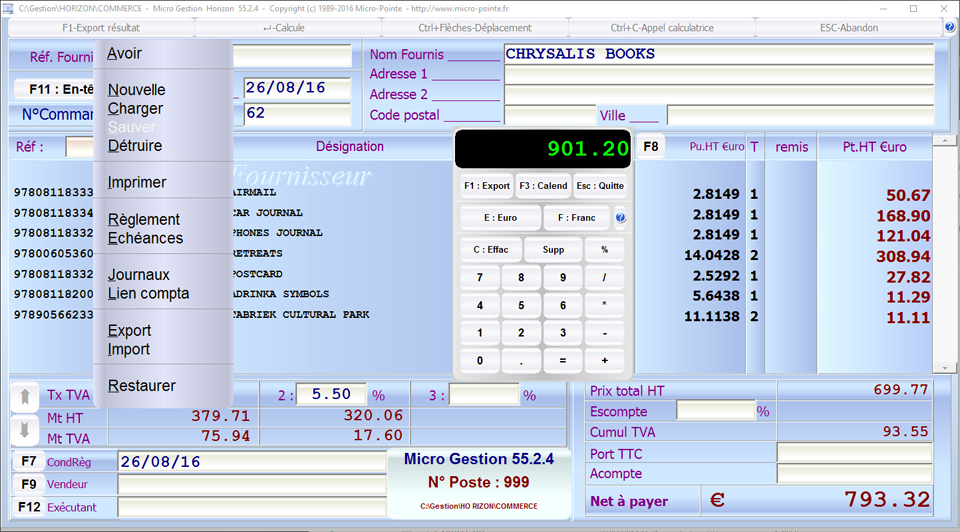Click the blue help icon in calculator
This screenshot has height=532, width=960.
(x=620, y=218)
